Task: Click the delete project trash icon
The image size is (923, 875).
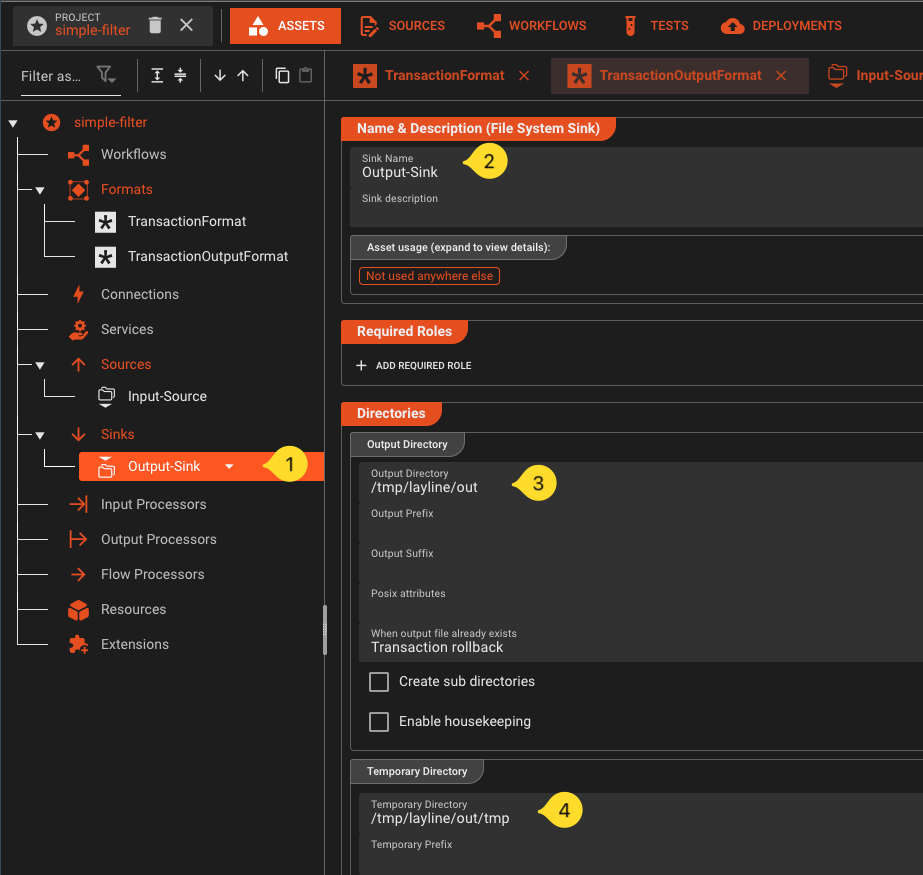Action: 155,25
